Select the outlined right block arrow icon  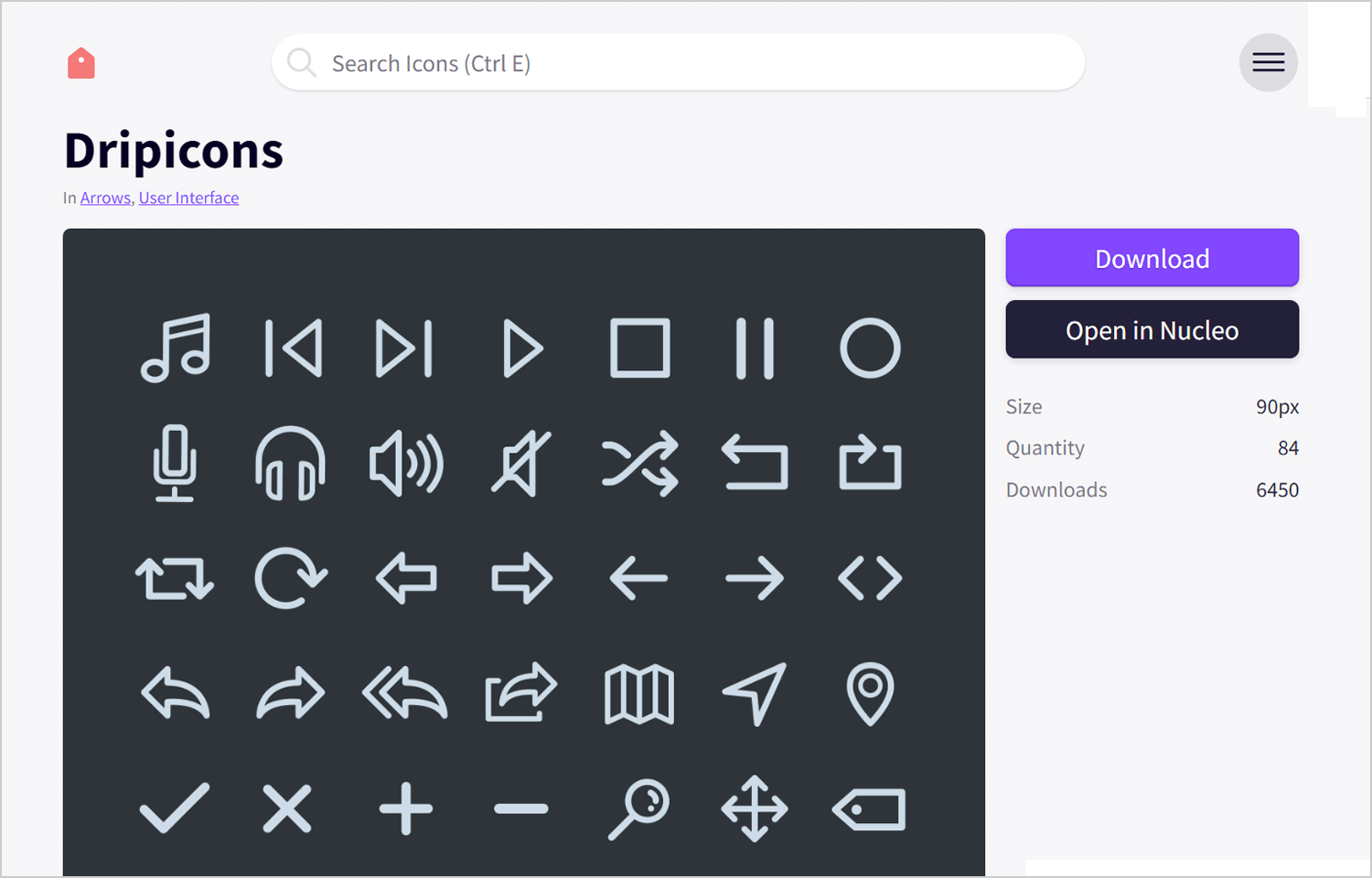(x=522, y=578)
